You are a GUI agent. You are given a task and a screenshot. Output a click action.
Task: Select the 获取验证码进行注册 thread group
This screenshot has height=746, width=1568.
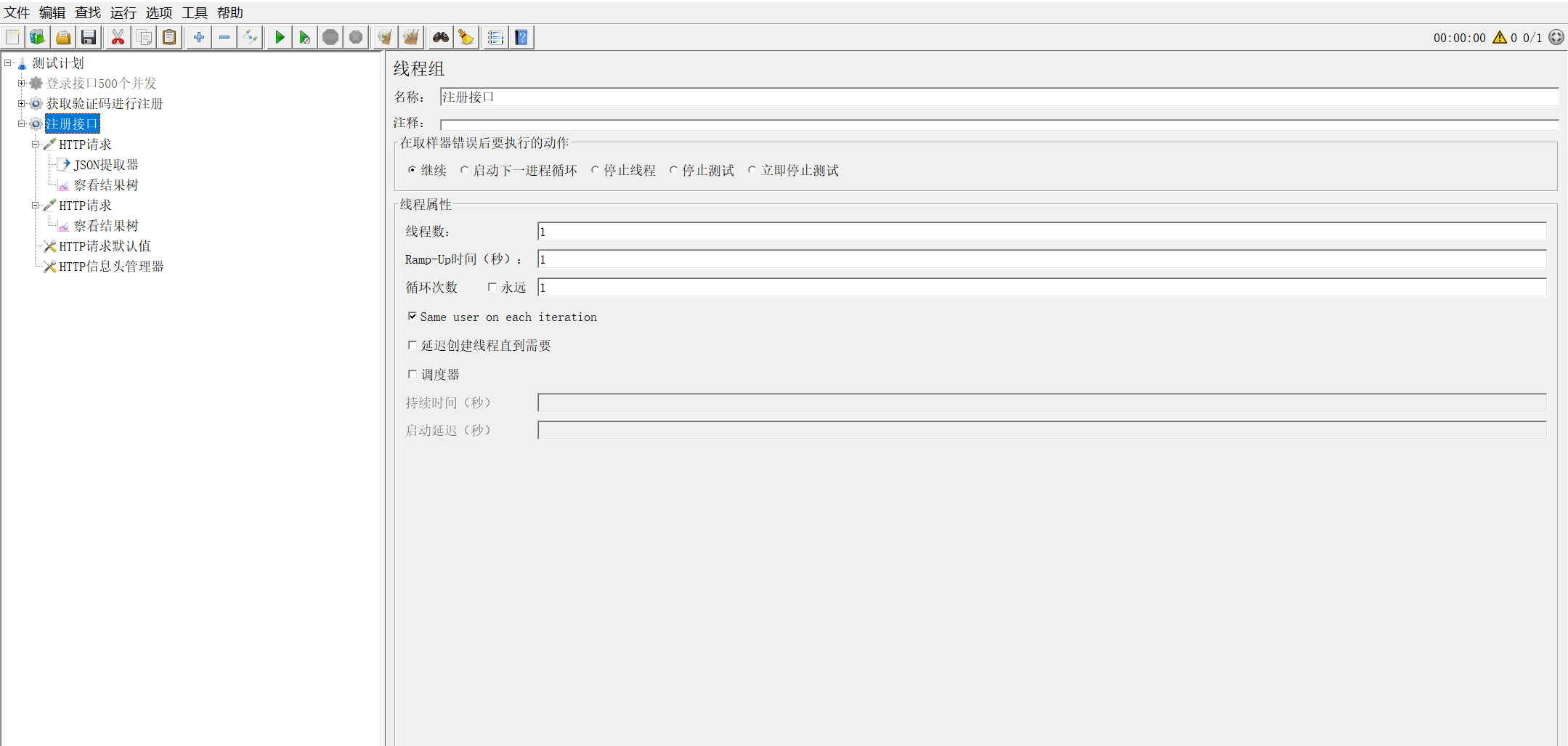tap(105, 104)
